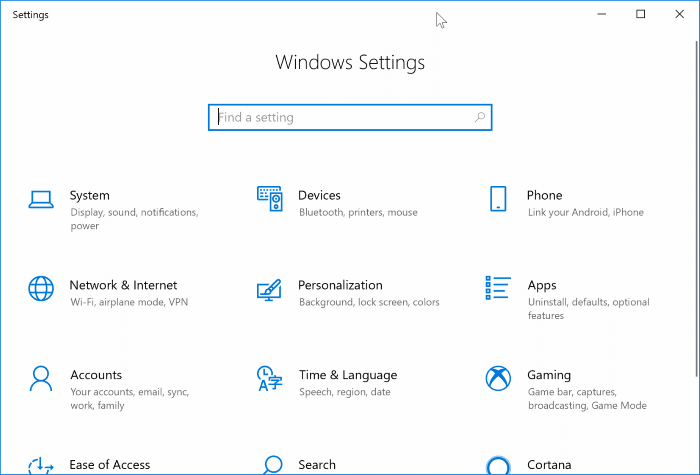Open the Accounts settings title

coord(96,375)
